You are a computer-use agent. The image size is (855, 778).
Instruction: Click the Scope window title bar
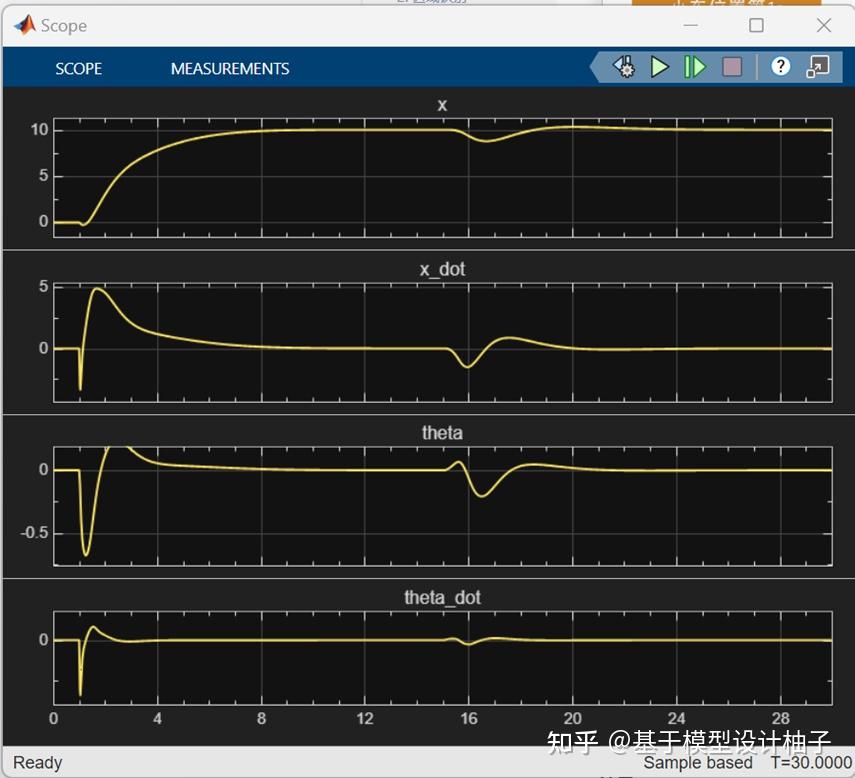click(400, 25)
